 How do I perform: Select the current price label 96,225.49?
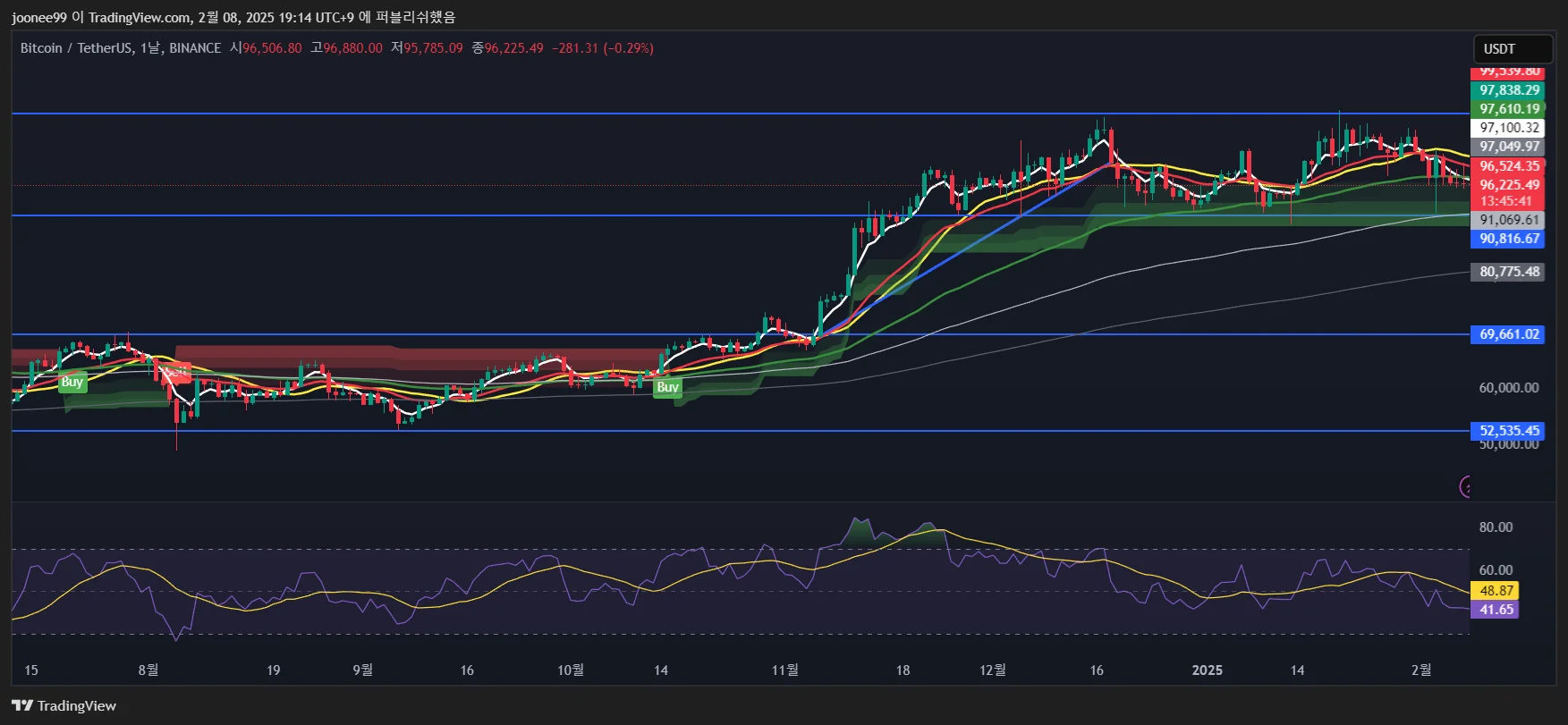1509,185
